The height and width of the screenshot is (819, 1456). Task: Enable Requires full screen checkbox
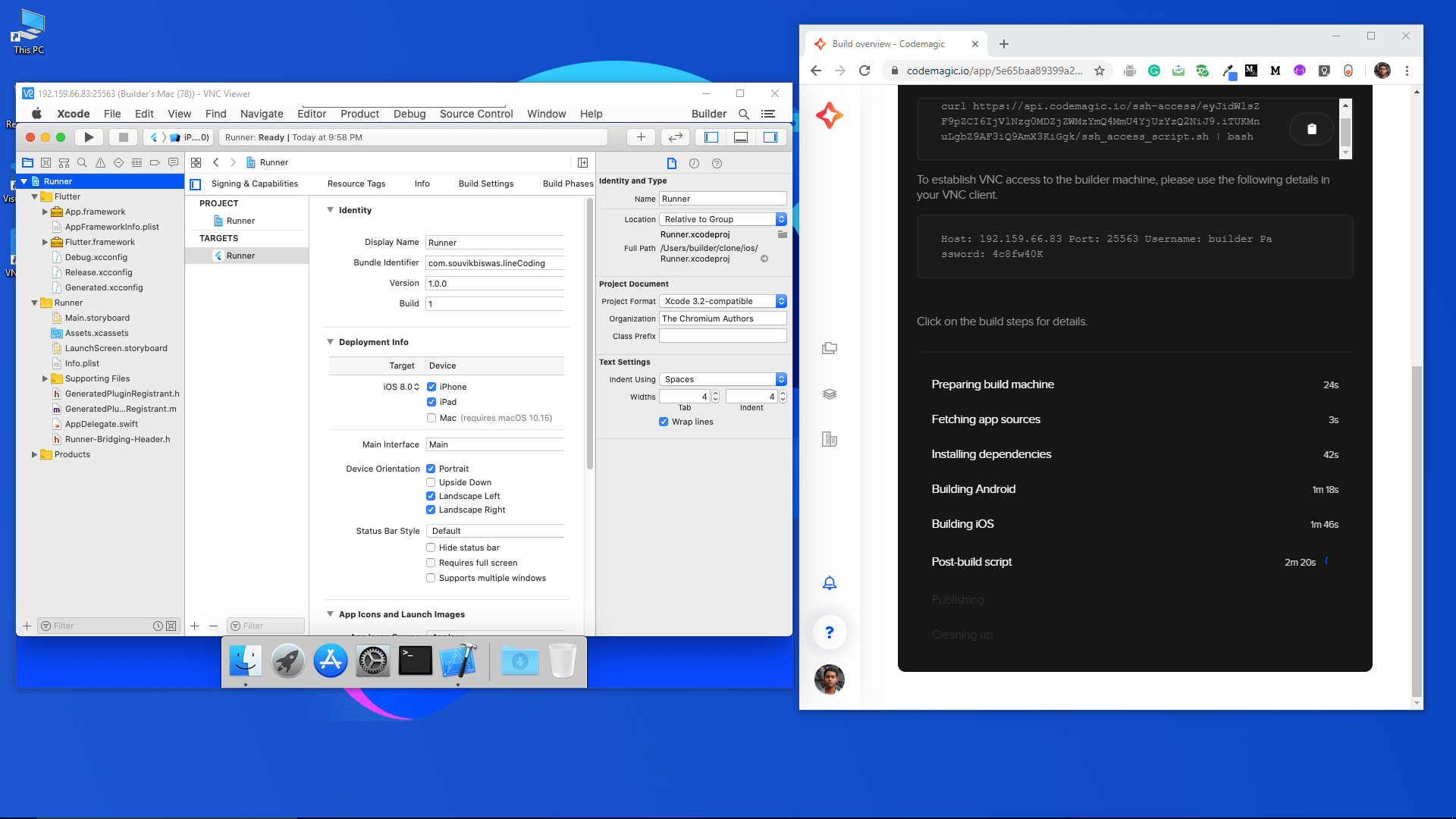(431, 563)
